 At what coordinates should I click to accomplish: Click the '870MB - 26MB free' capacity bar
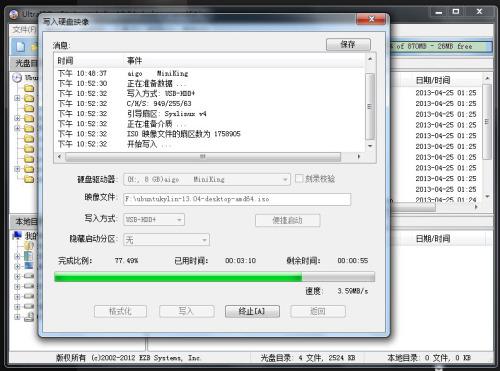click(x=441, y=46)
